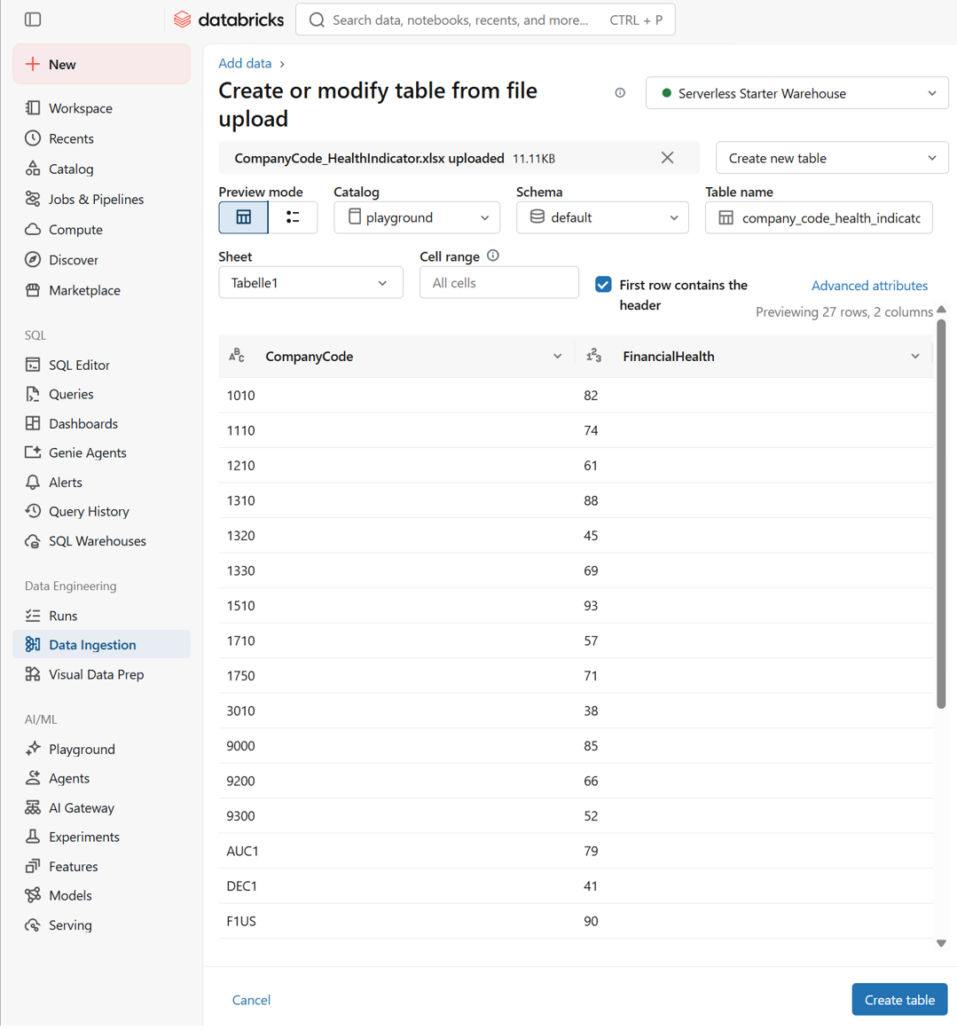
Task: Click the Alerts bell icon
Action: pyautogui.click(x=33, y=482)
